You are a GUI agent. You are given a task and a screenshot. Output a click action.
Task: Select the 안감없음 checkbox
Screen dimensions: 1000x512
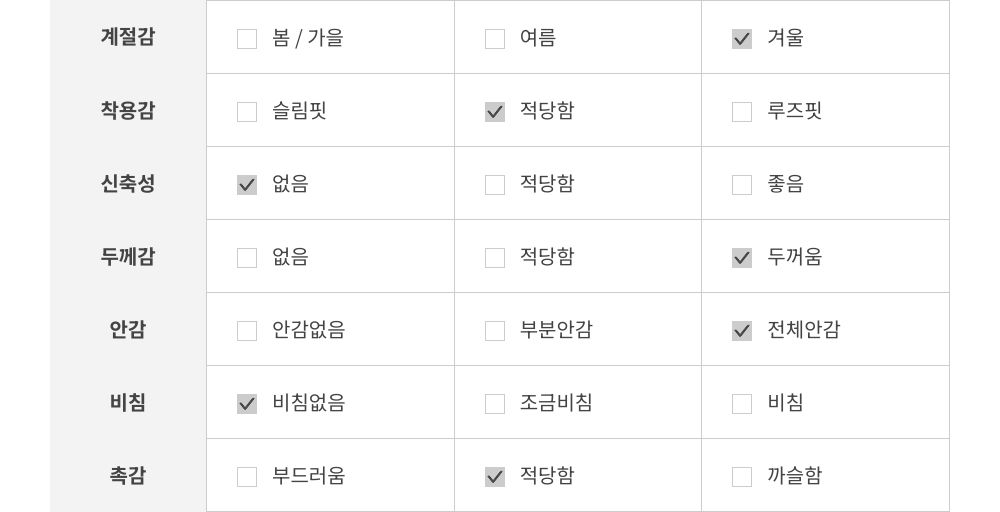[247, 331]
